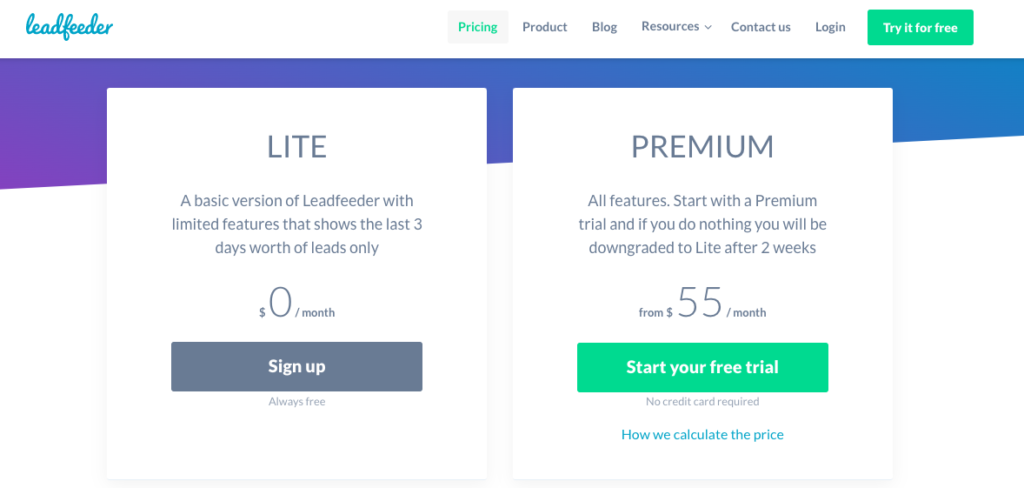Click the Try it for free button
The height and width of the screenshot is (488, 1024).
pos(920,27)
